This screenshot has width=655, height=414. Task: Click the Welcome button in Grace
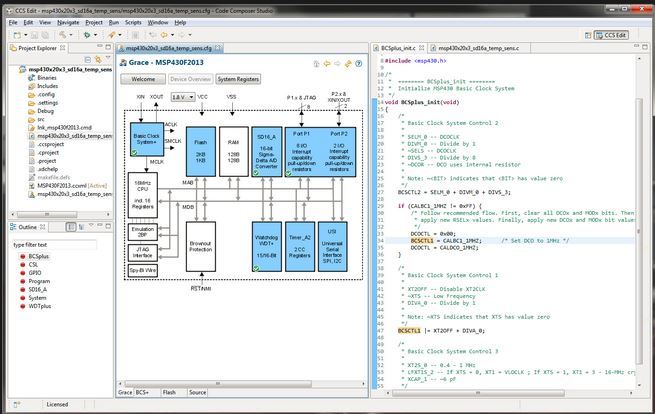pyautogui.click(x=143, y=78)
